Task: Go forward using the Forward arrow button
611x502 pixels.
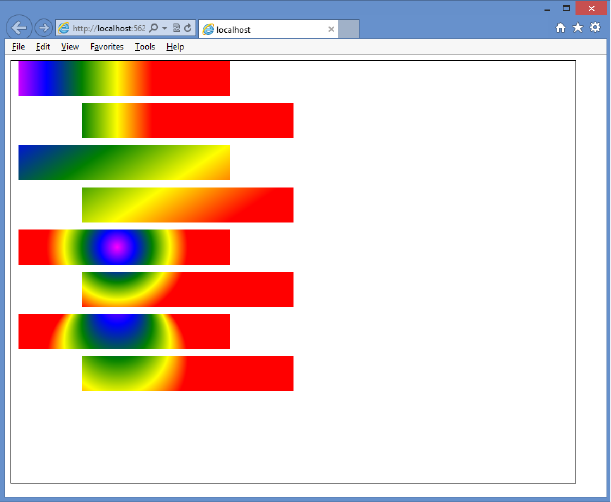Action: [44, 28]
